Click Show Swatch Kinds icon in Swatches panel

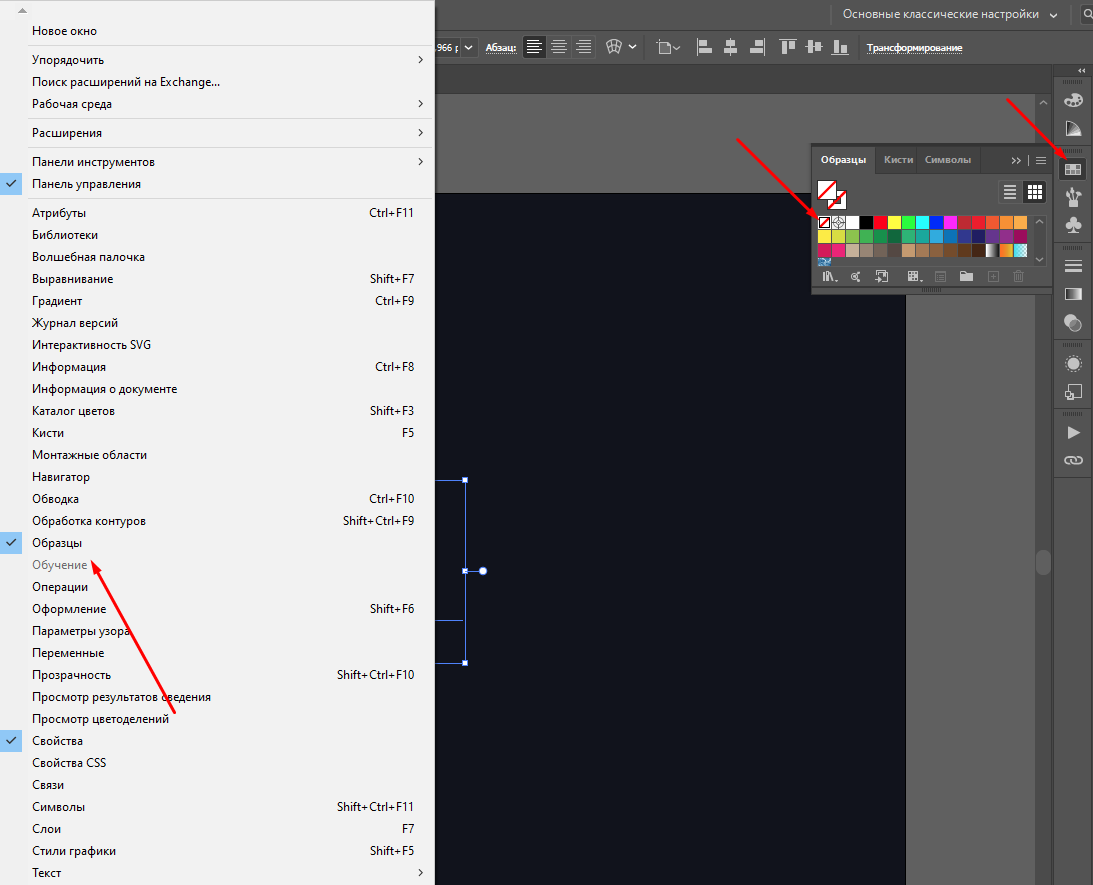(x=914, y=277)
